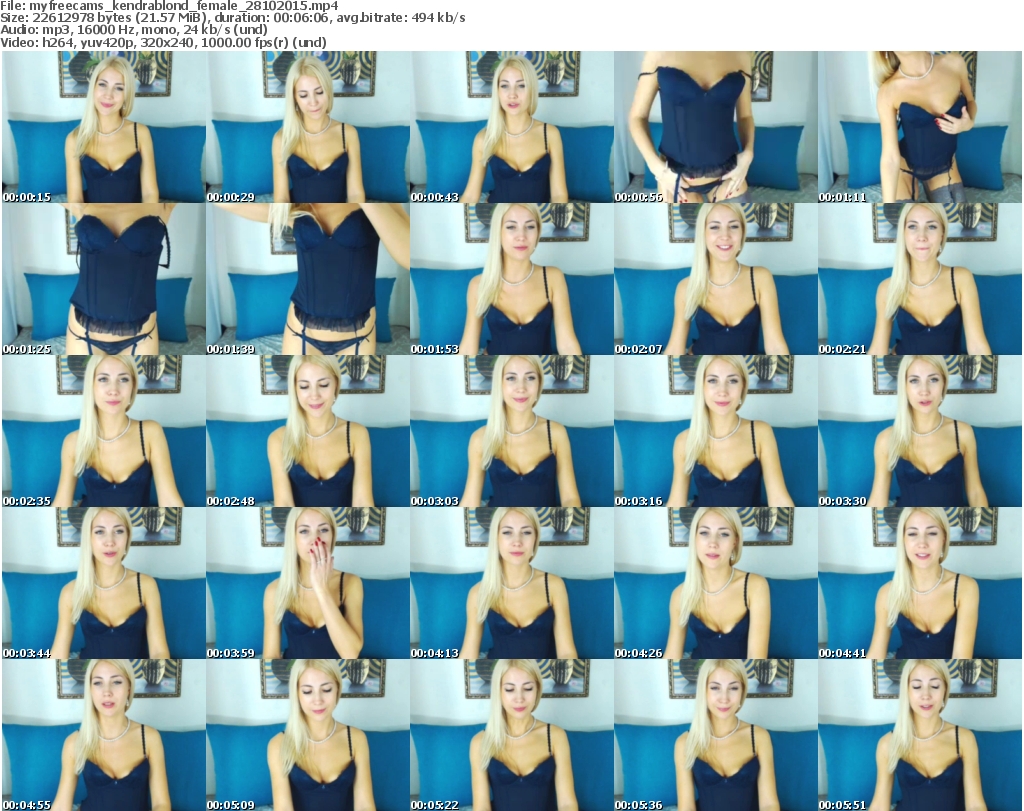Select the thumbnail frame stamped 00:01:53
Viewport: 1024px width, 811px height.
point(511,279)
